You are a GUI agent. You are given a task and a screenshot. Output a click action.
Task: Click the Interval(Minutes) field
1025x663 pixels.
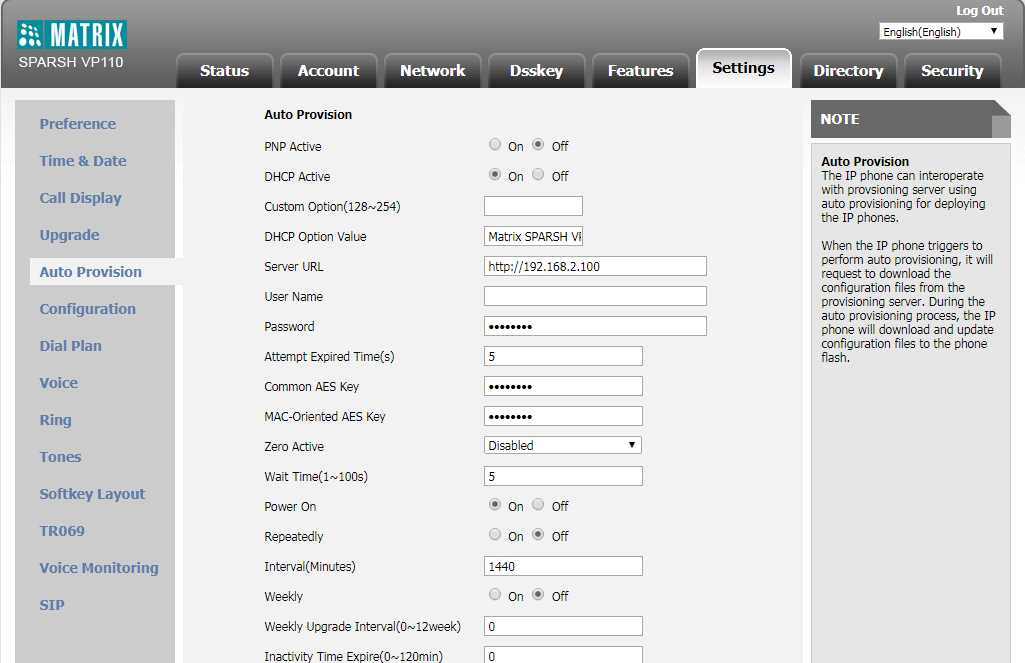pos(563,566)
